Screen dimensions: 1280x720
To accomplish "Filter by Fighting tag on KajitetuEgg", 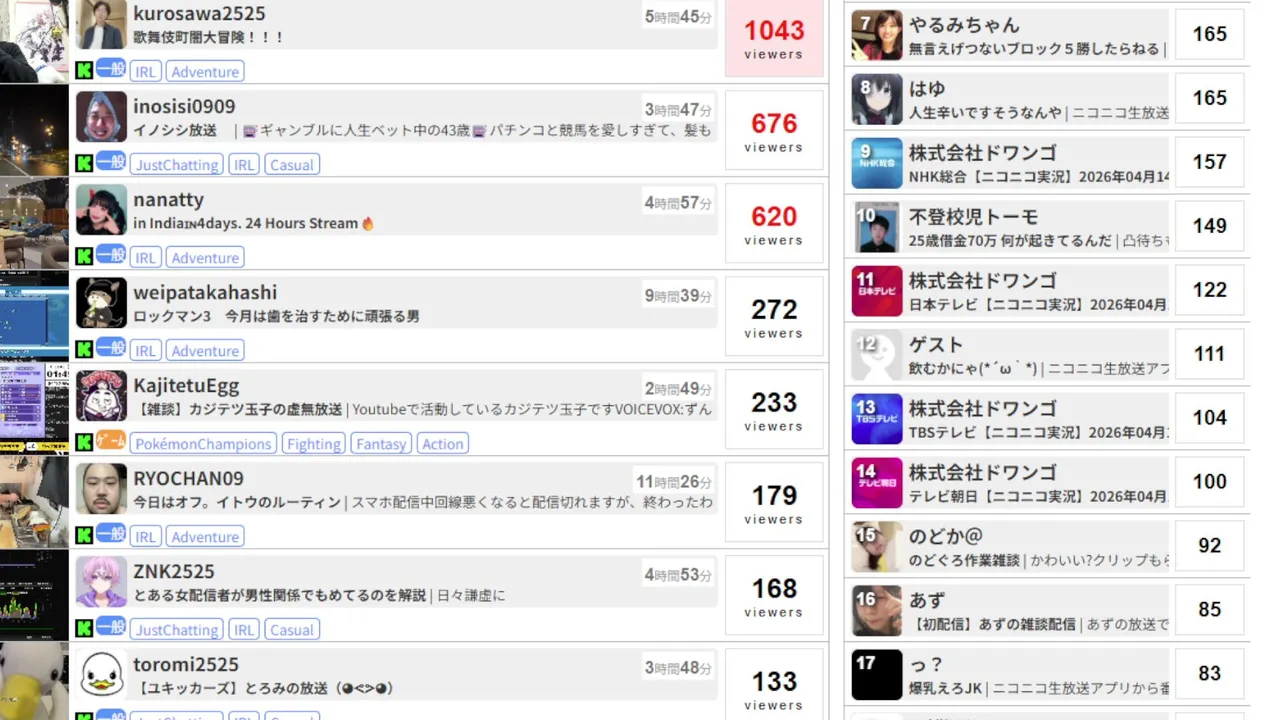I will point(314,444).
